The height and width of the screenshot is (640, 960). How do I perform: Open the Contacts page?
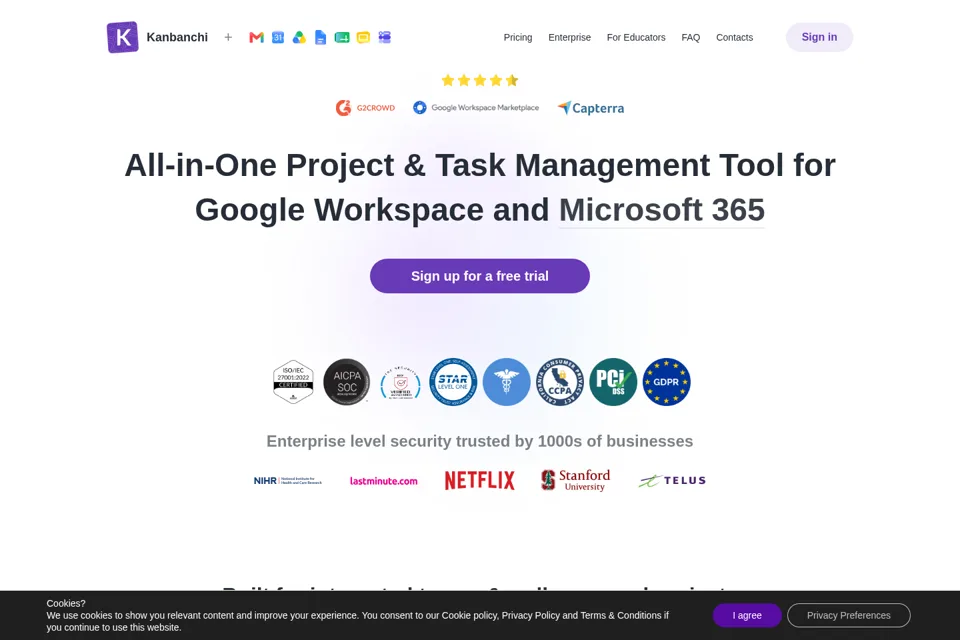pyautogui.click(x=735, y=37)
